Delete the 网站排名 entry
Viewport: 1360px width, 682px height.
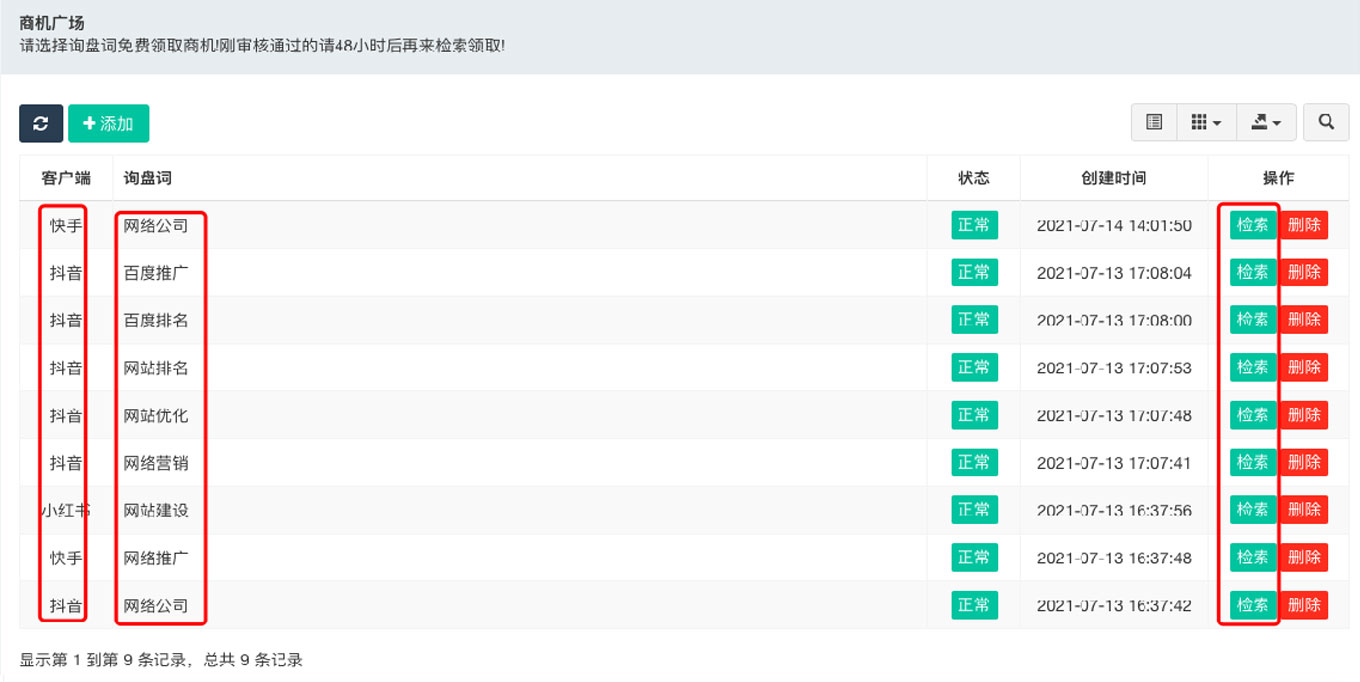tap(1304, 367)
